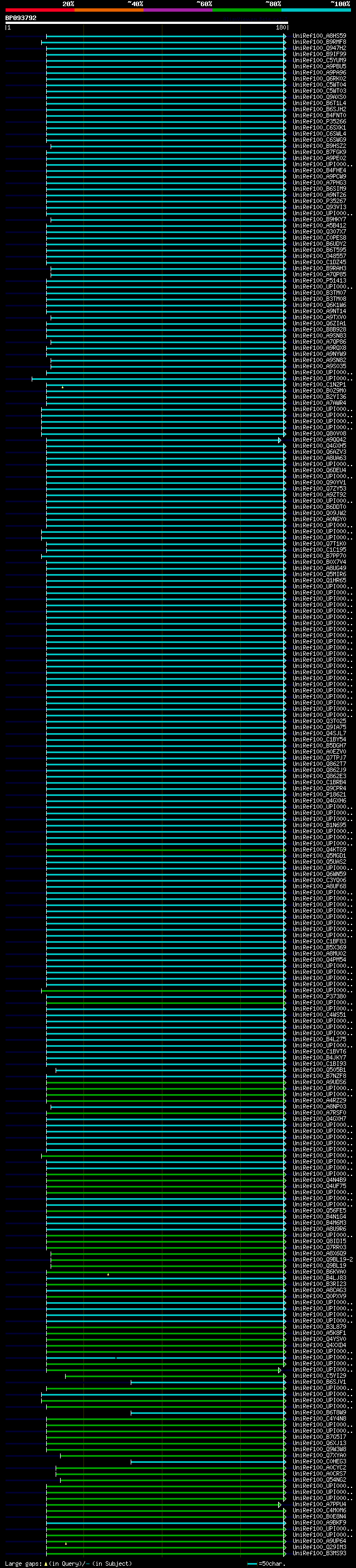Click the short cyan bar for B6SJV1

208,1382
